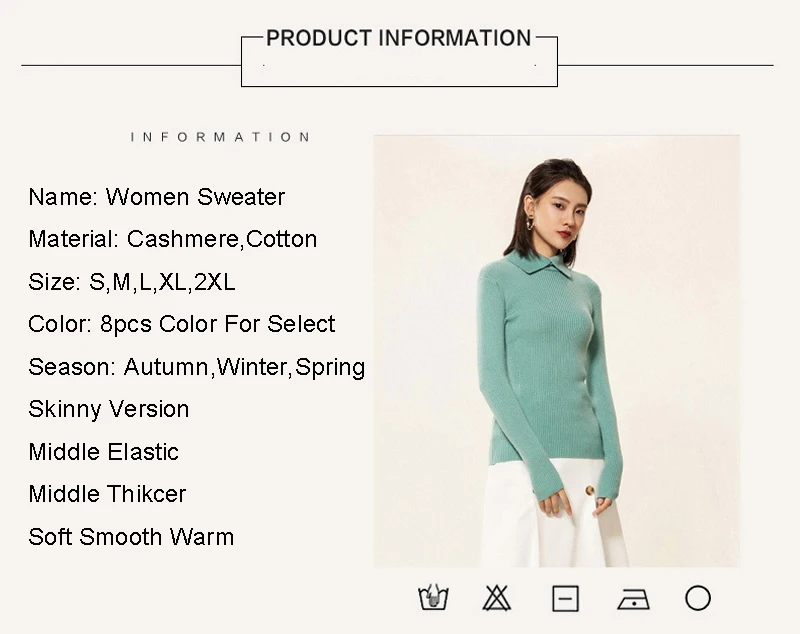Click the model's sweater collar
Screen dimensions: 800x634
(x=541, y=265)
